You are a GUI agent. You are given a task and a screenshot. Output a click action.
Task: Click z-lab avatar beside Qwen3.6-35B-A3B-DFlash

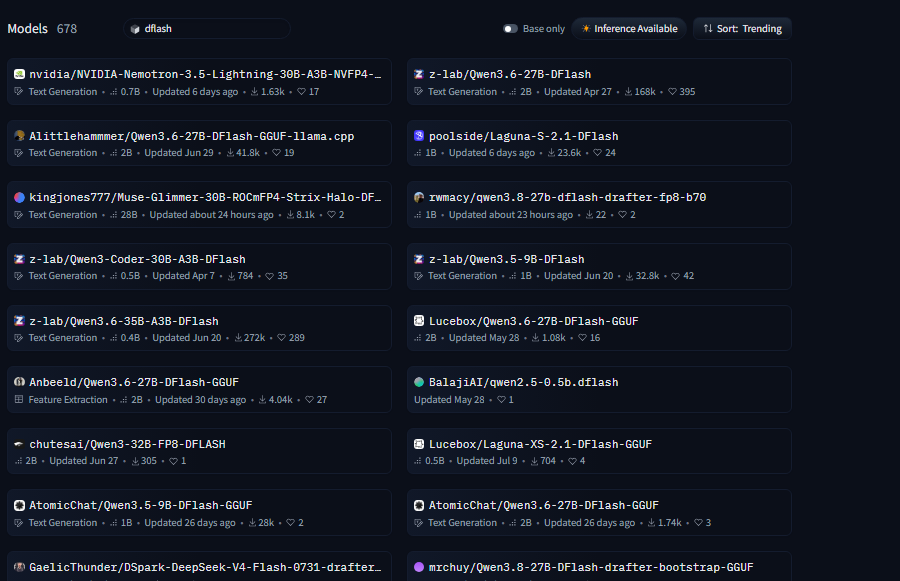20,321
